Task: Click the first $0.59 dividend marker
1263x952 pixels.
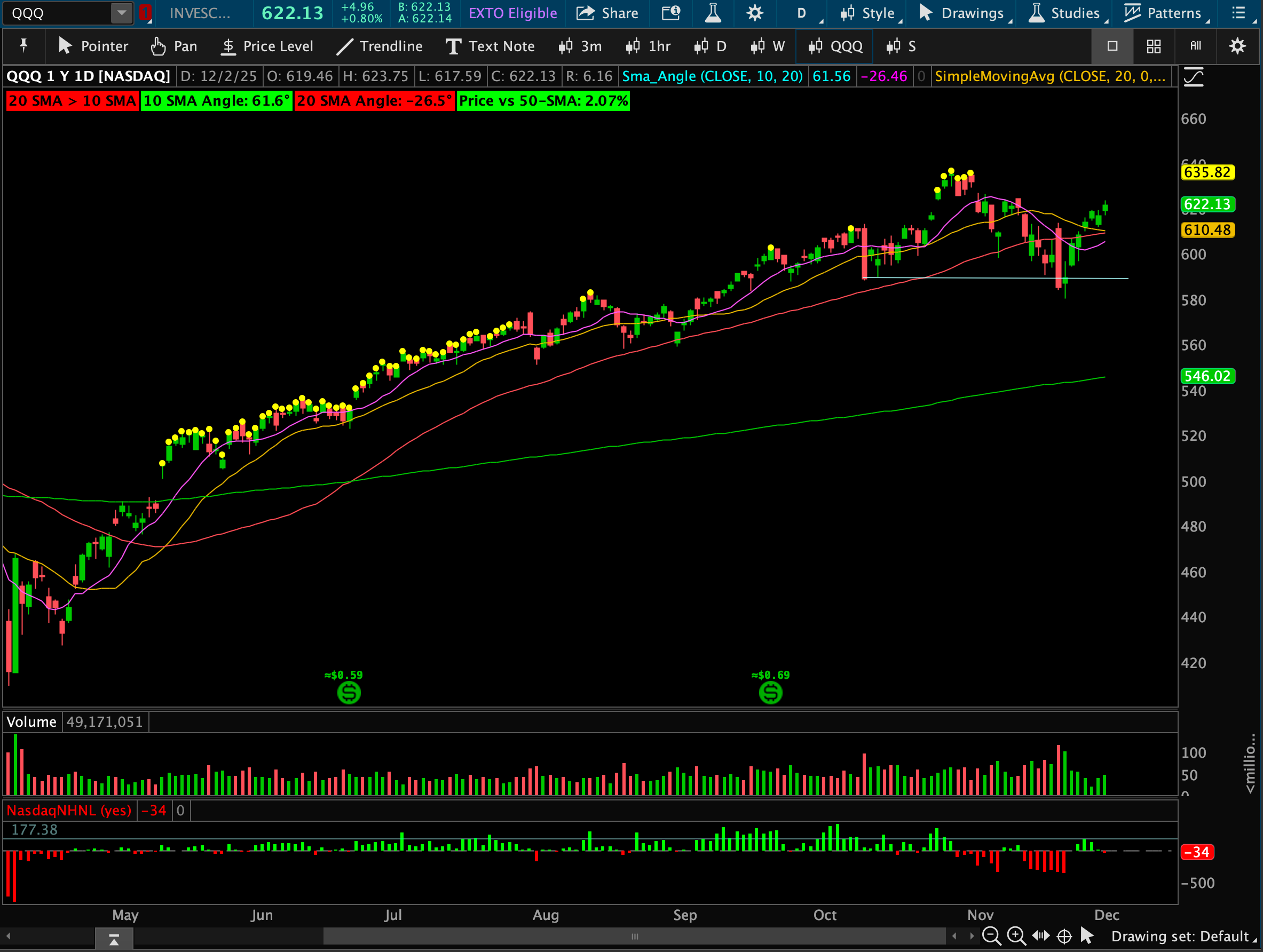Action: (349, 693)
